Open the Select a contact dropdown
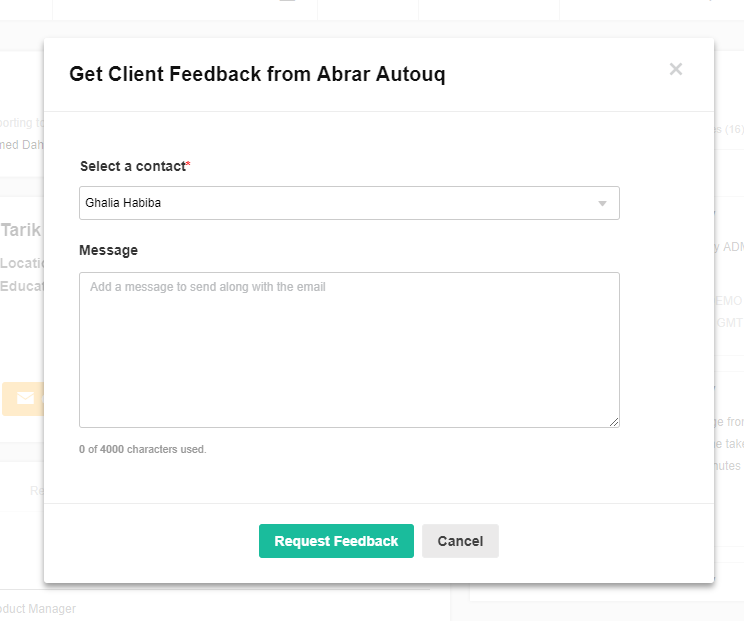 pos(349,203)
